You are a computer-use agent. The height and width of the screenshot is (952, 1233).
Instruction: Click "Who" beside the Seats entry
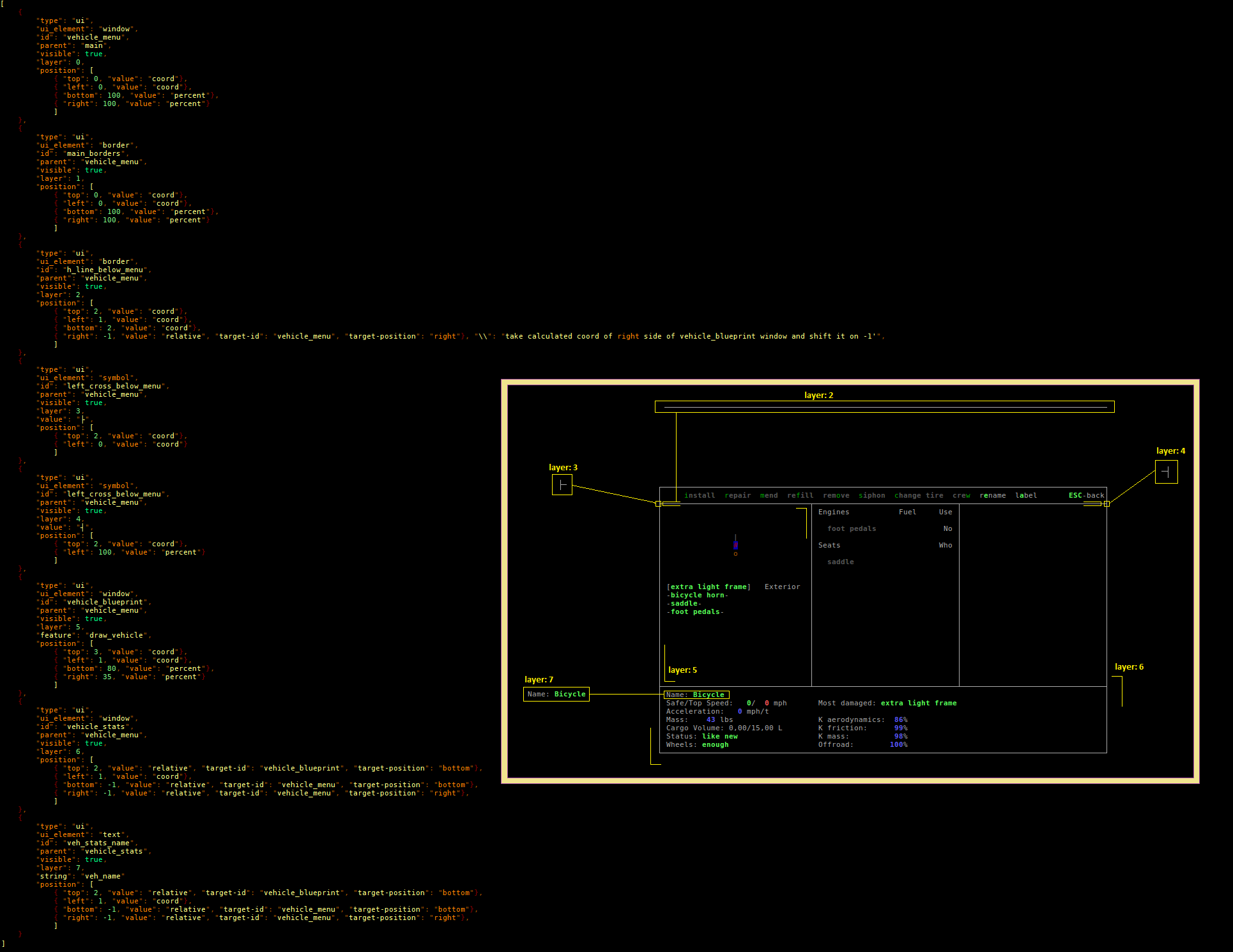945,545
